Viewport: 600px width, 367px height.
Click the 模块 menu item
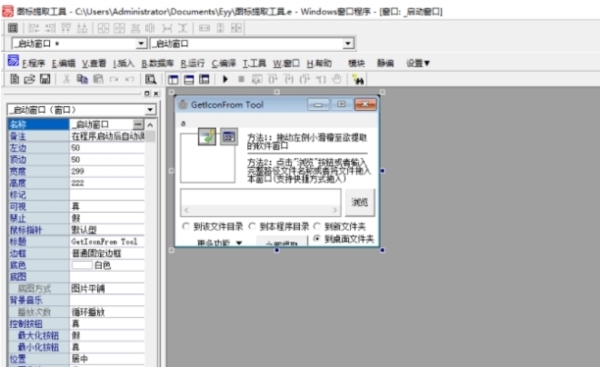356,63
